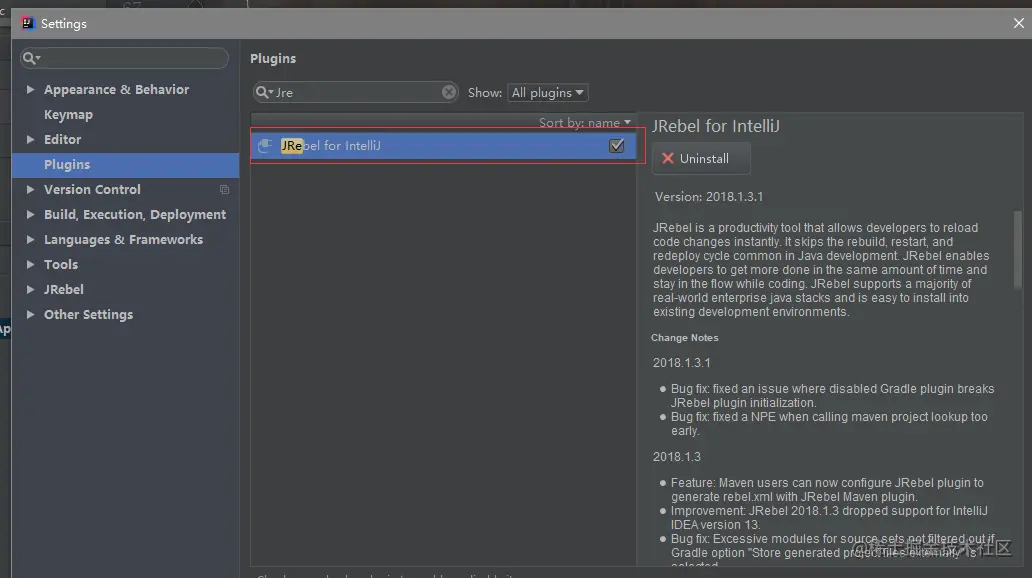Image resolution: width=1032 pixels, height=578 pixels.
Task: Uncheck the JRebel for IntelliJ checkbox
Action: [617, 145]
